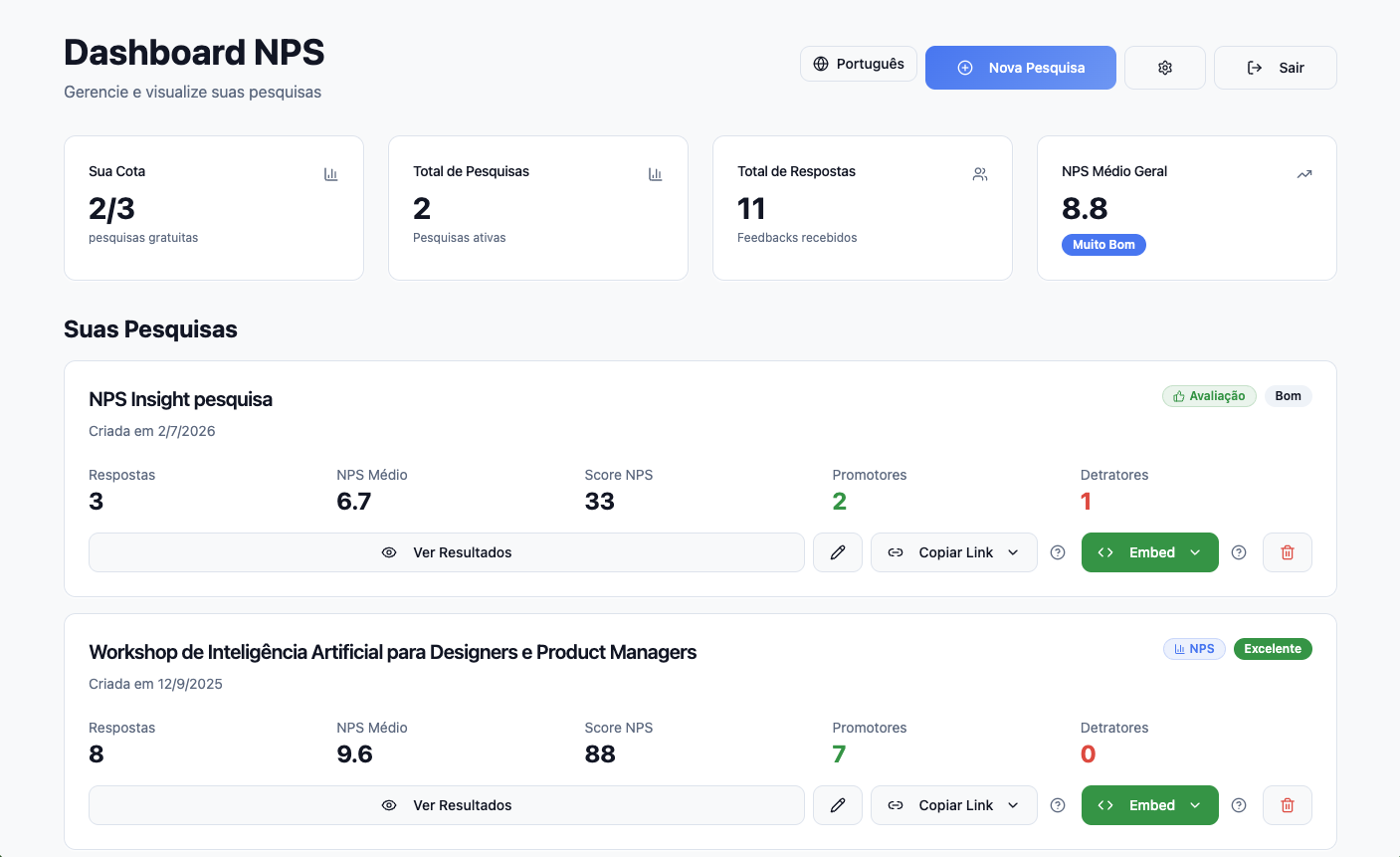The width and height of the screenshot is (1400, 857).
Task: Click the chart icon in Total de Pesquisas card
Action: [656, 174]
